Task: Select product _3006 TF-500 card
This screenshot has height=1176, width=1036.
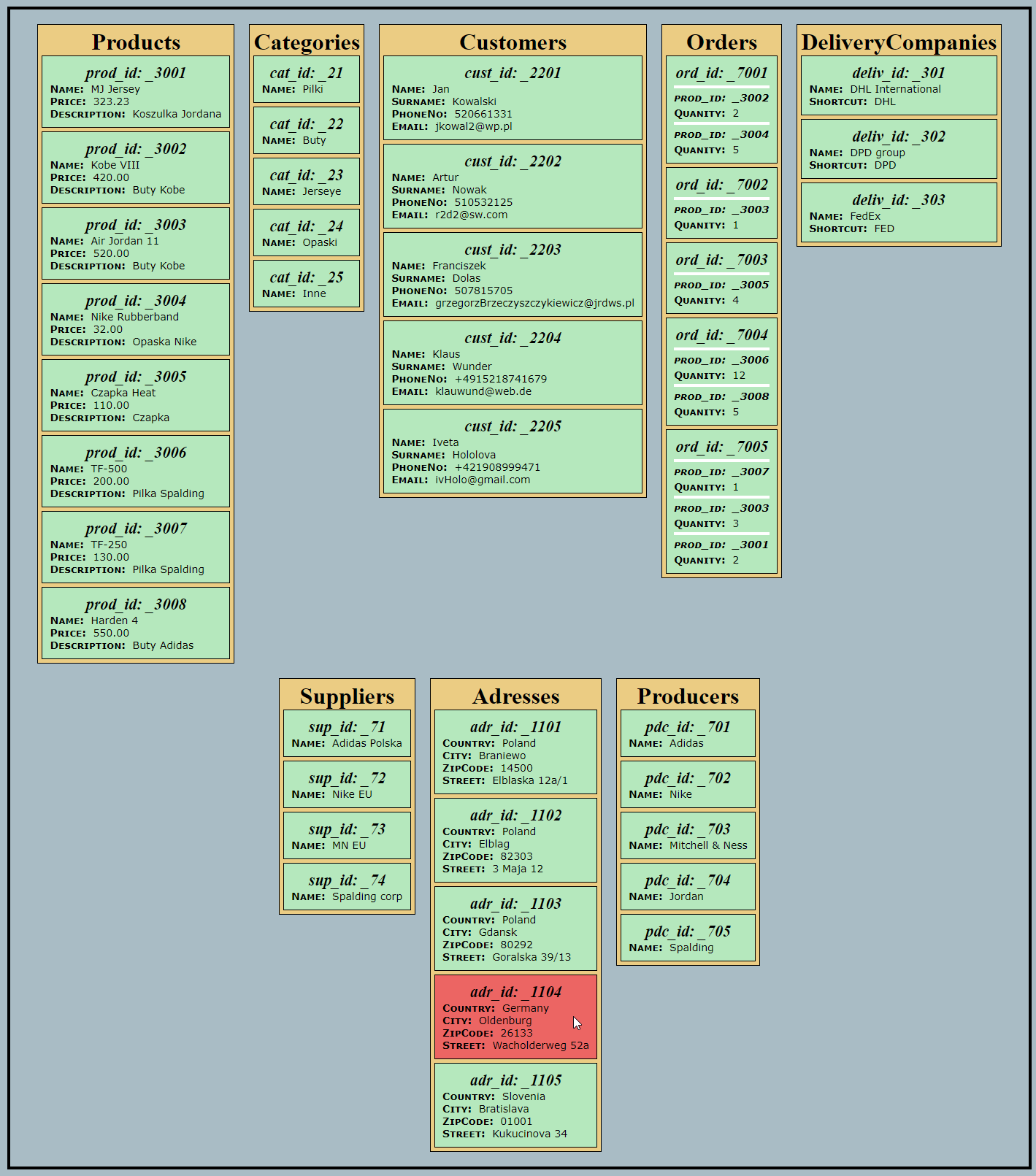Action: pyautogui.click(x=136, y=472)
